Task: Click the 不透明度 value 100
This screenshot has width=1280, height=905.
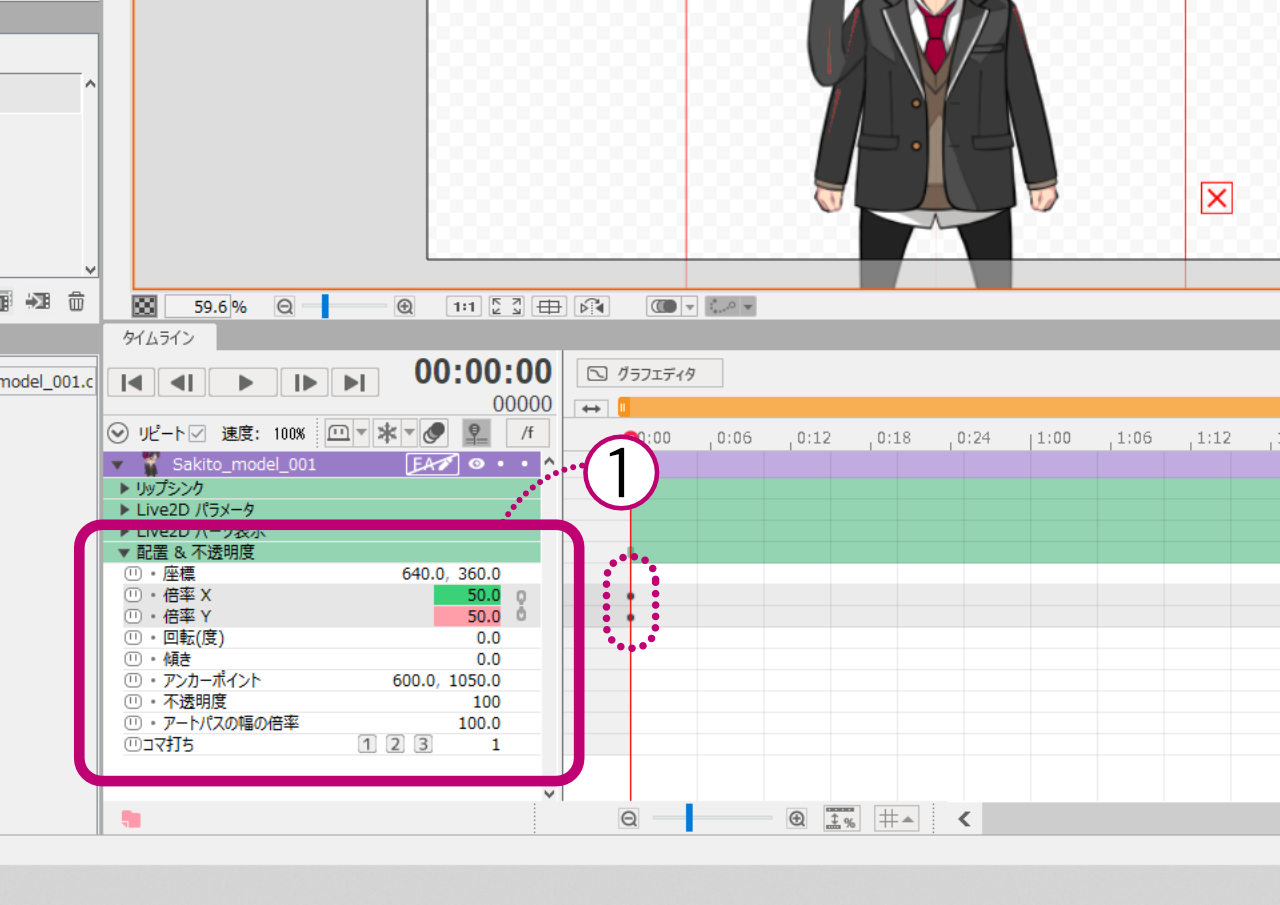Action: point(487,702)
